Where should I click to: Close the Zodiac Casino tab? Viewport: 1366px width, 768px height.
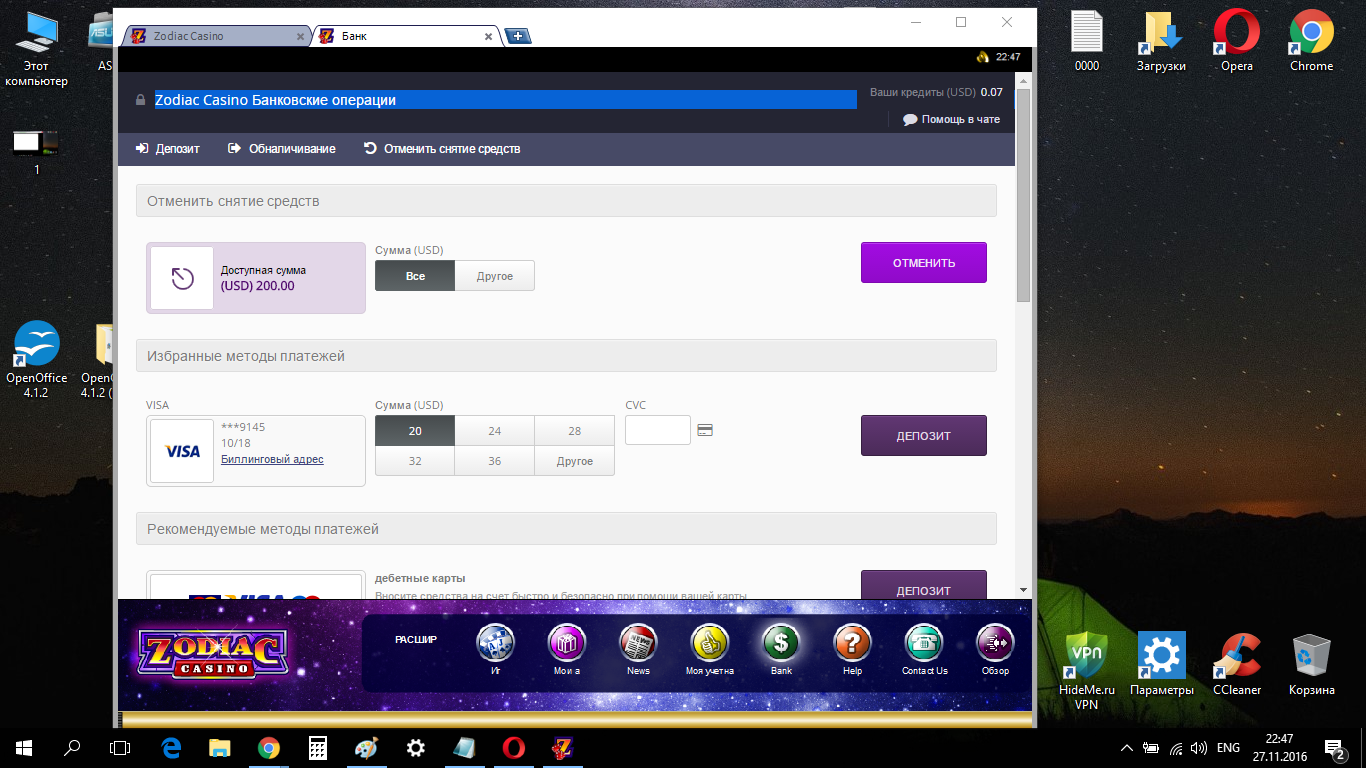click(x=300, y=36)
